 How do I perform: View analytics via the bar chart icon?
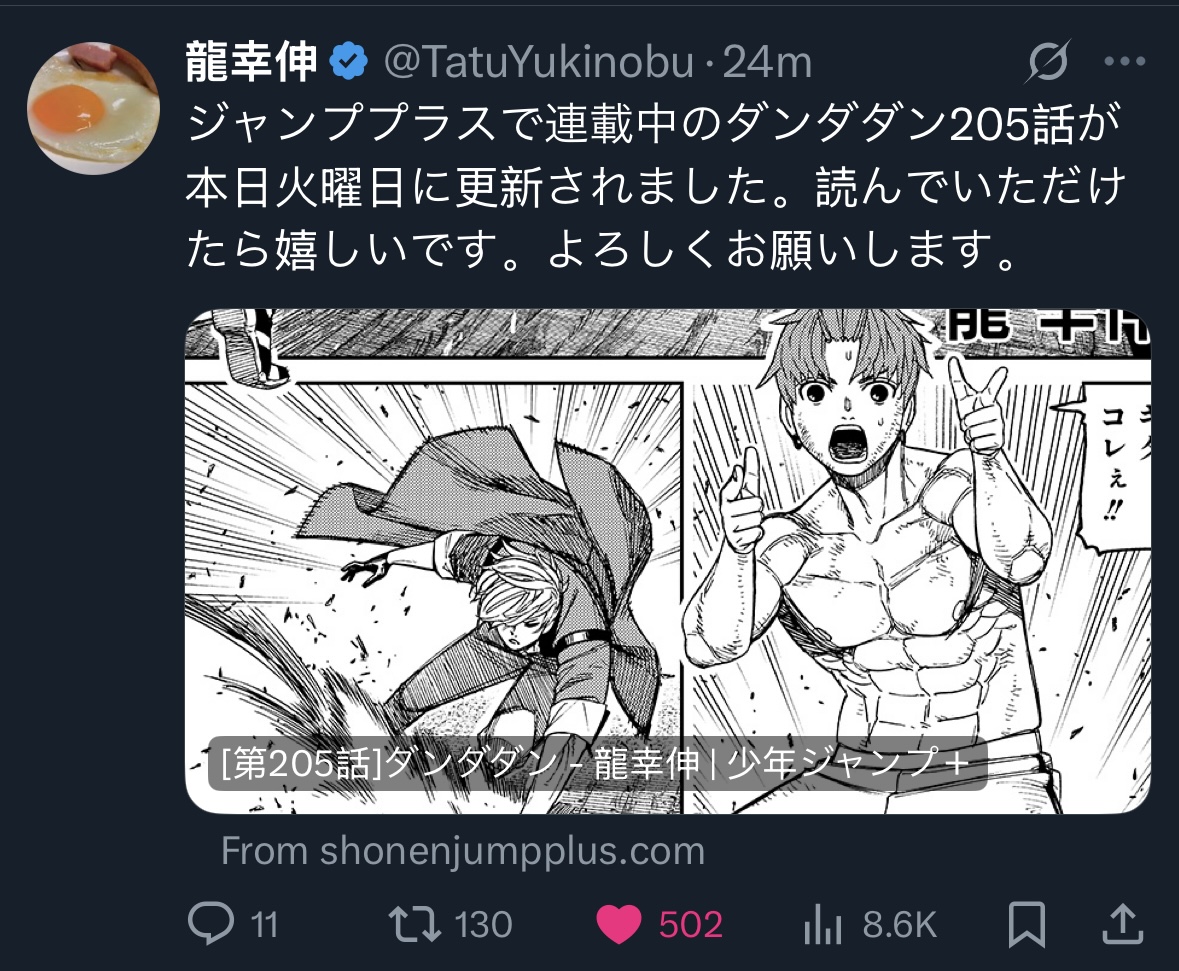[x=822, y=924]
